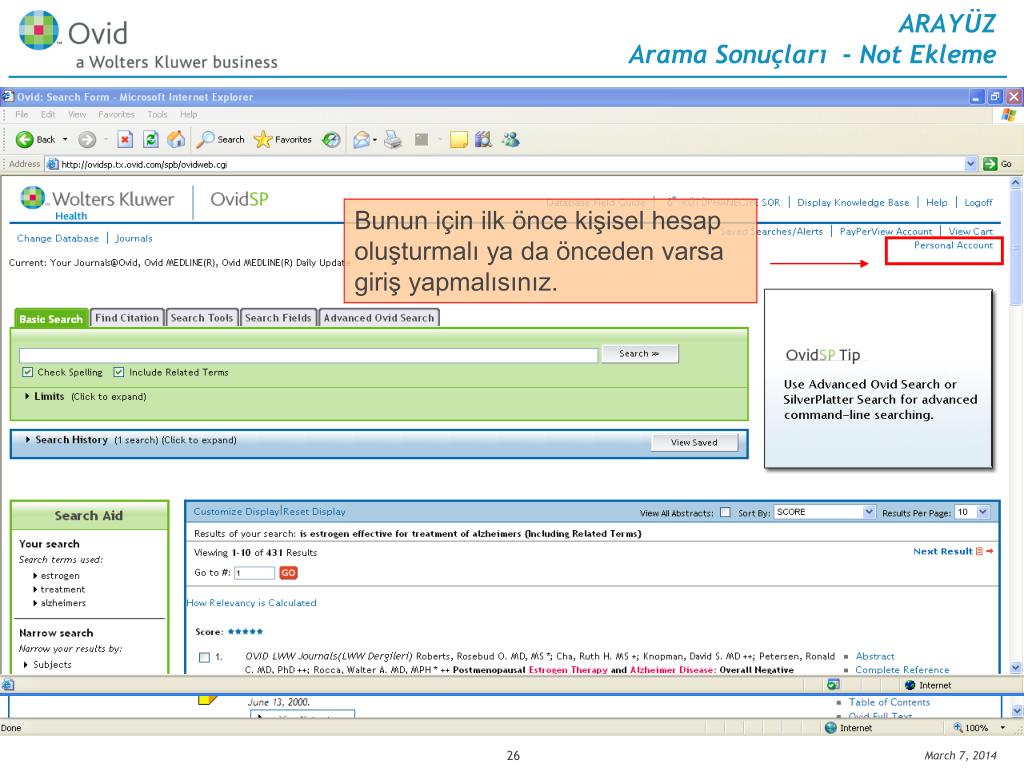Refresh the page with the green arrows icon
This screenshot has width=1024, height=768.
[x=151, y=139]
